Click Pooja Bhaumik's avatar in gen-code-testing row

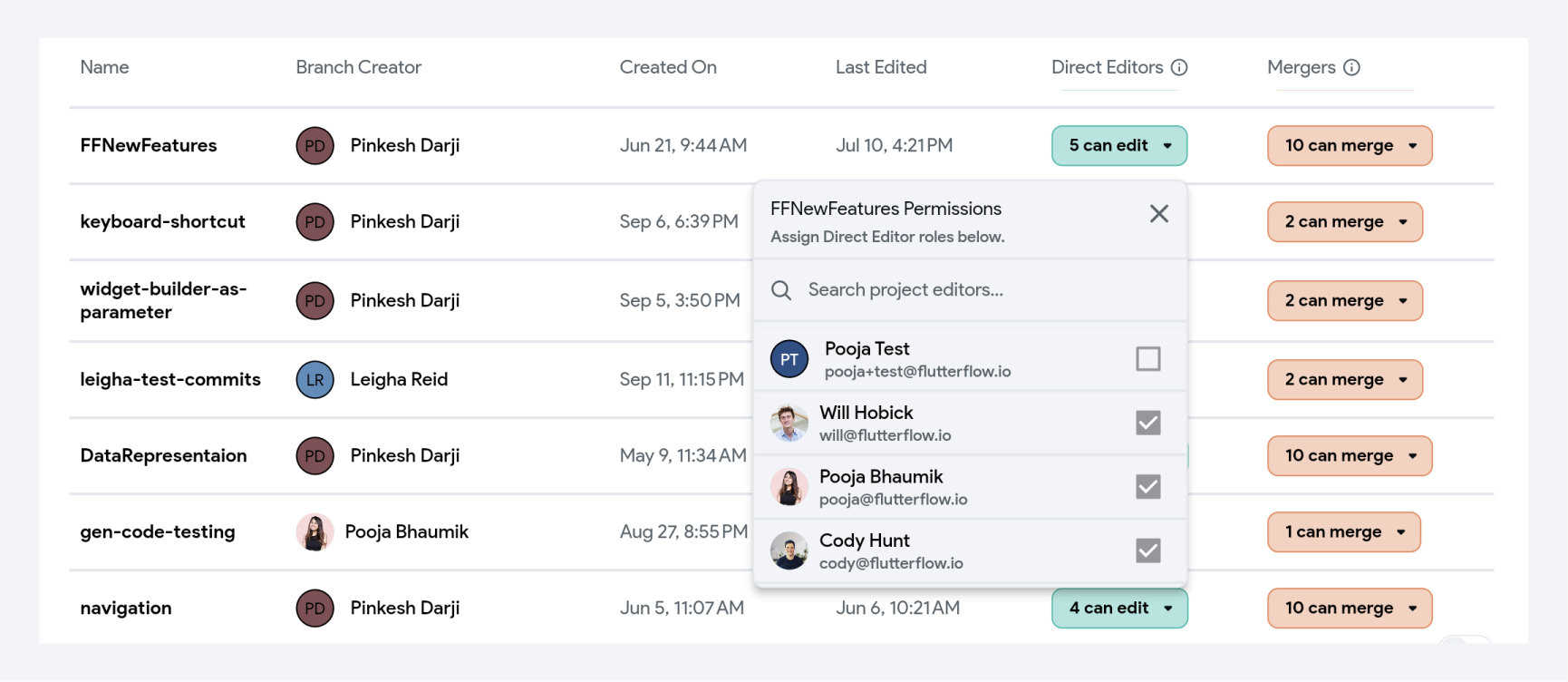click(315, 532)
